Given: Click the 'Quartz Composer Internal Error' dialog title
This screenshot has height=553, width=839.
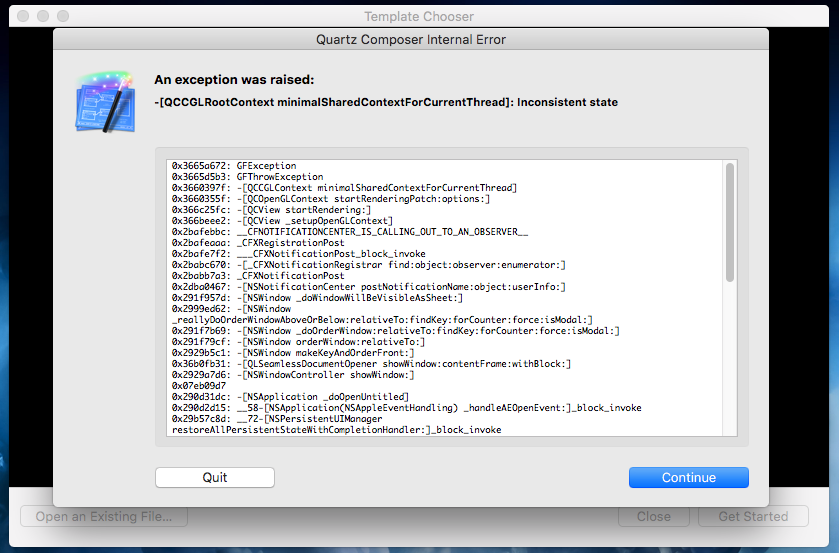Looking at the screenshot, I should 410,40.
